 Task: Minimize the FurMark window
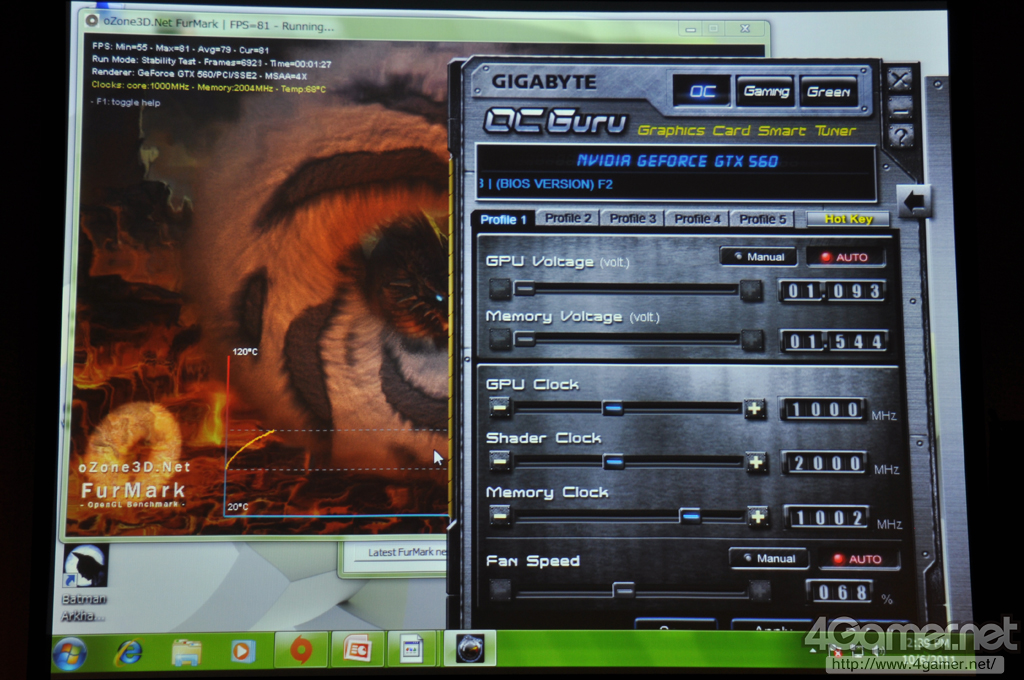point(690,29)
